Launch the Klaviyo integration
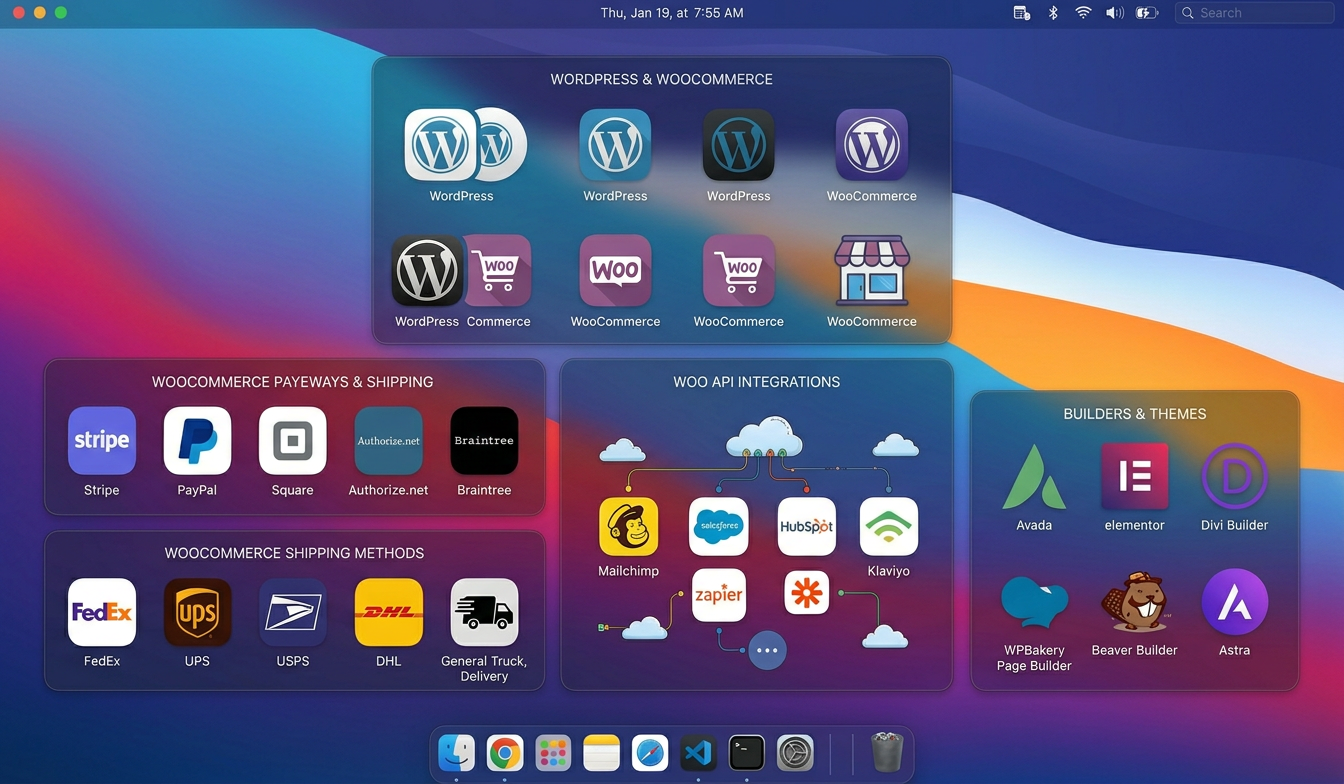1344x784 pixels. click(889, 526)
